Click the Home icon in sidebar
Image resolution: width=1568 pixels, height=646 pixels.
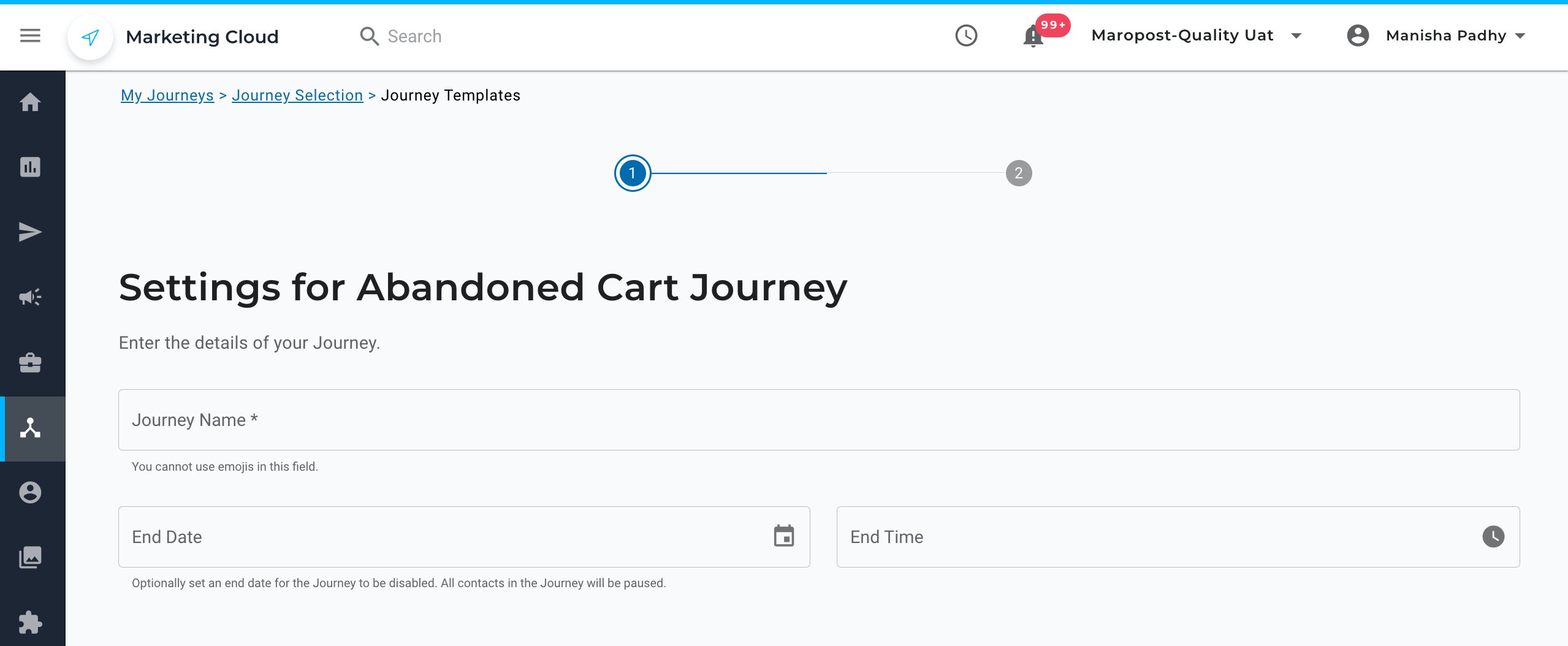[30, 102]
